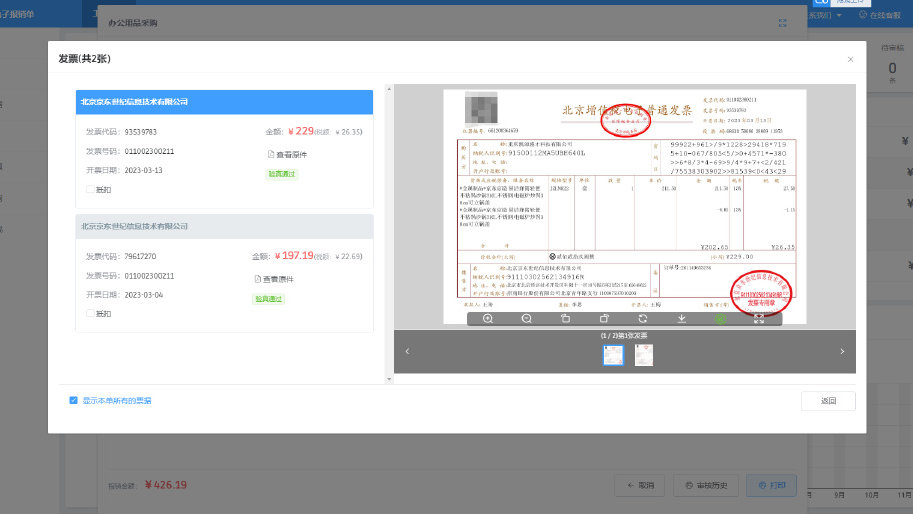The width and height of the screenshot is (913, 514).
Task: Go to the next invoice image
Action: (842, 352)
